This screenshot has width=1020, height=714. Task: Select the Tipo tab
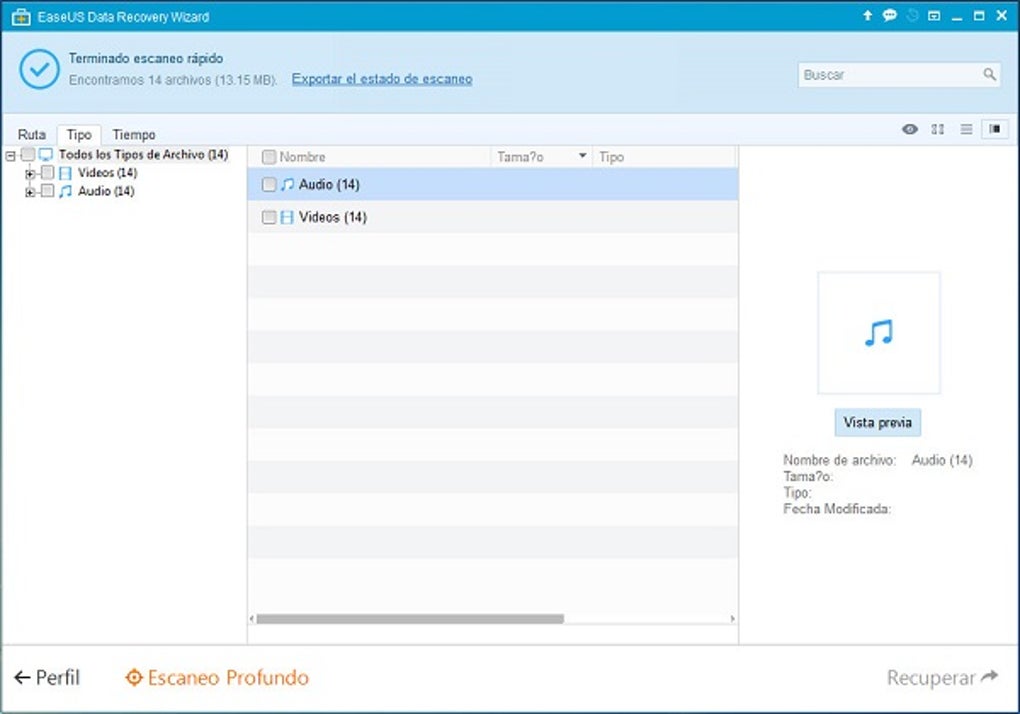click(x=79, y=135)
